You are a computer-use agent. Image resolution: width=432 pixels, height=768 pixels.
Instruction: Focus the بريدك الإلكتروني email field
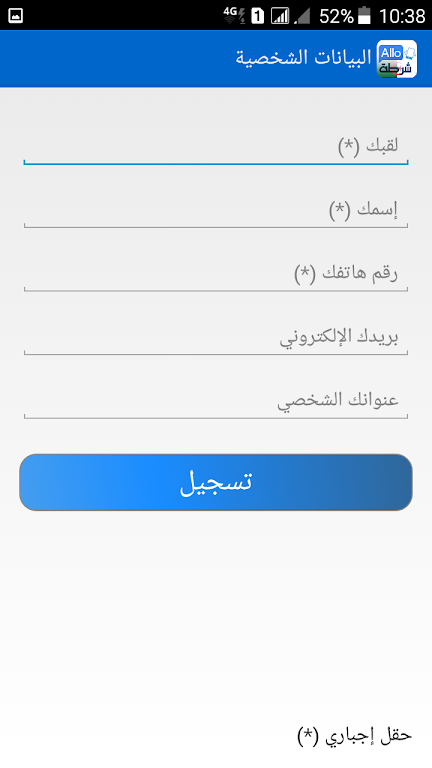216,338
